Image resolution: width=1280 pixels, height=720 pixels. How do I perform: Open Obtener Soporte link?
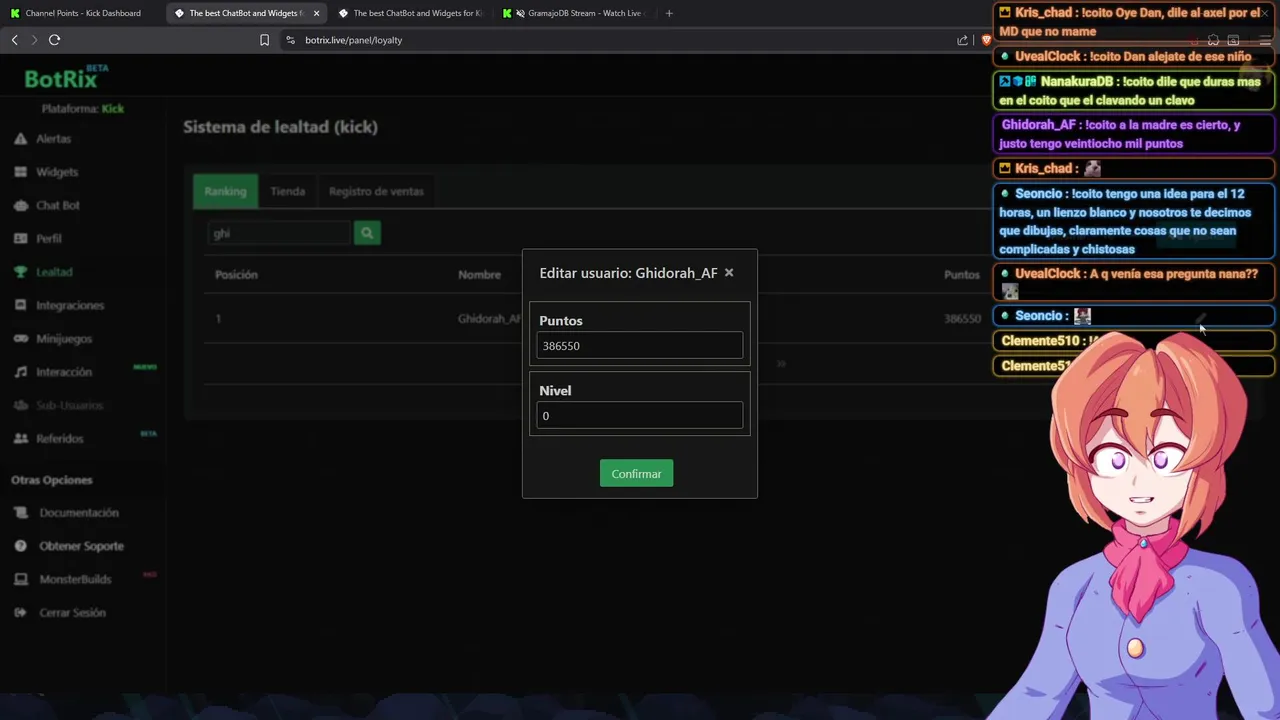coord(82,546)
